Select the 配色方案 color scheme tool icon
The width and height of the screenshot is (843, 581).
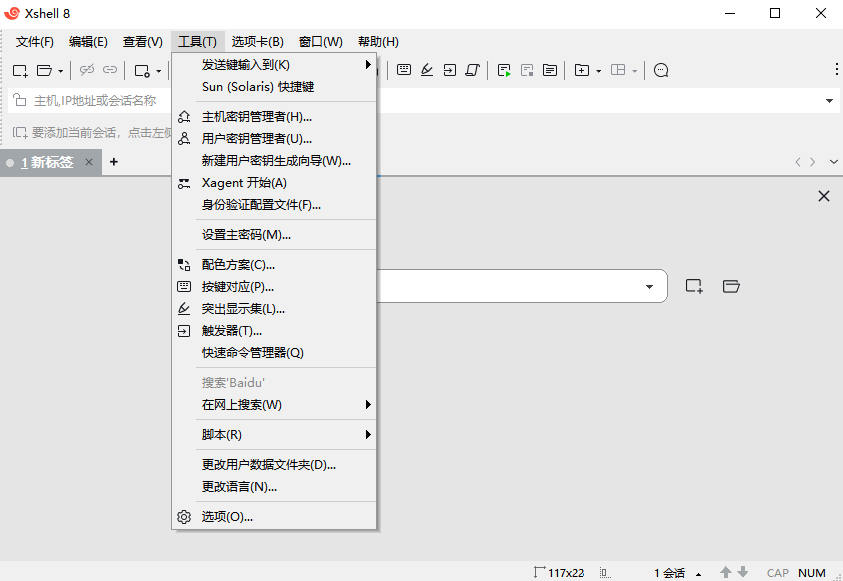coord(184,265)
